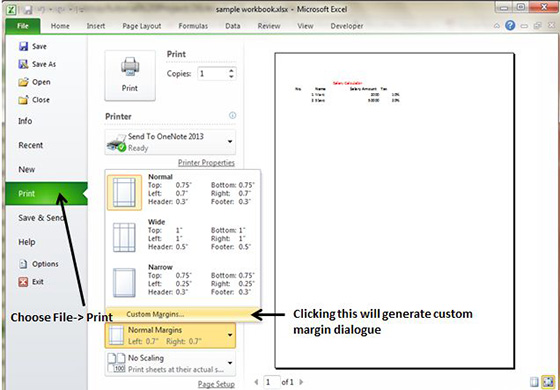Choose Custom Margins... option
This screenshot has height=390, width=560.
click(183, 314)
